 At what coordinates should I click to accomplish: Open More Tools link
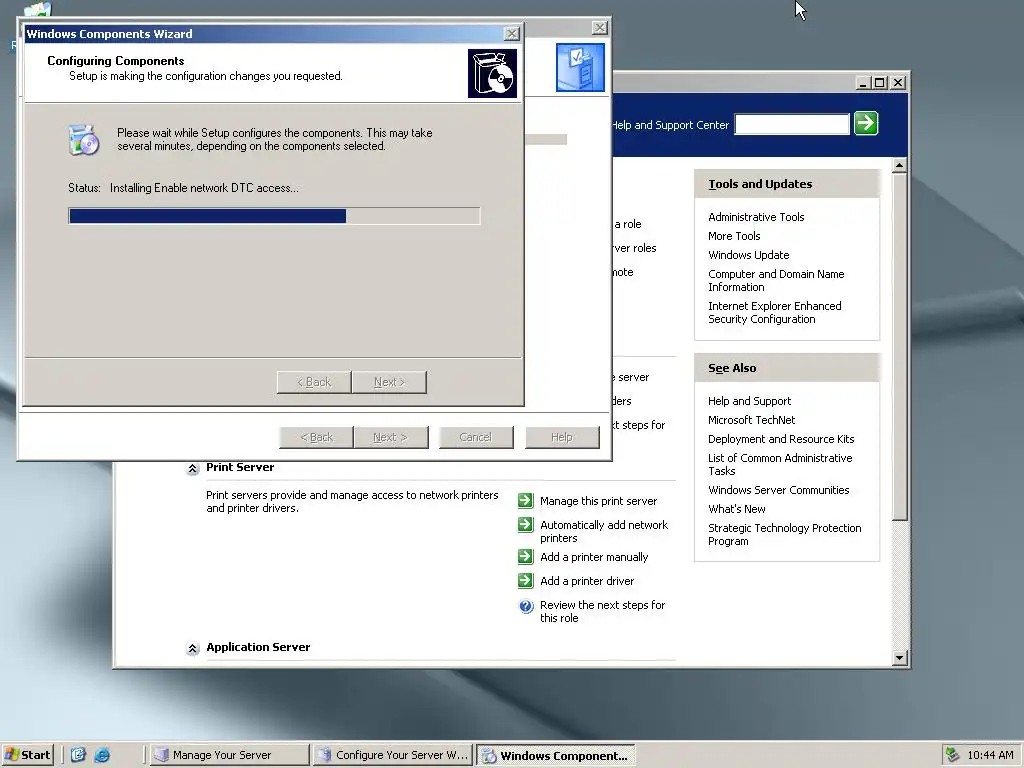coord(734,236)
